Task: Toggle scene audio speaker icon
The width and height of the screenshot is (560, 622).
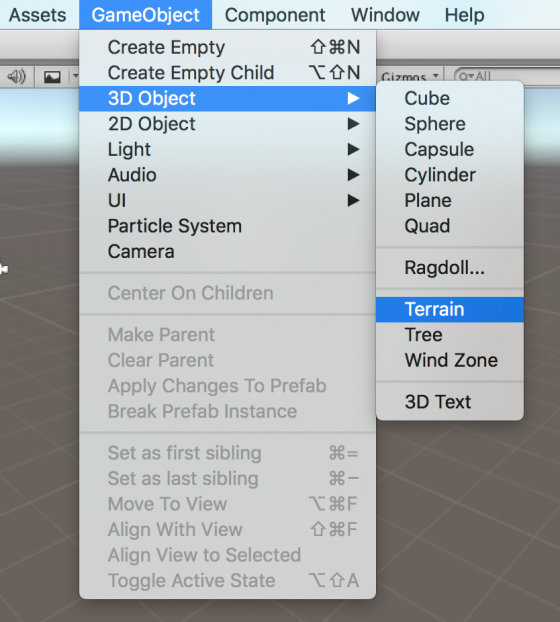Action: [17, 76]
